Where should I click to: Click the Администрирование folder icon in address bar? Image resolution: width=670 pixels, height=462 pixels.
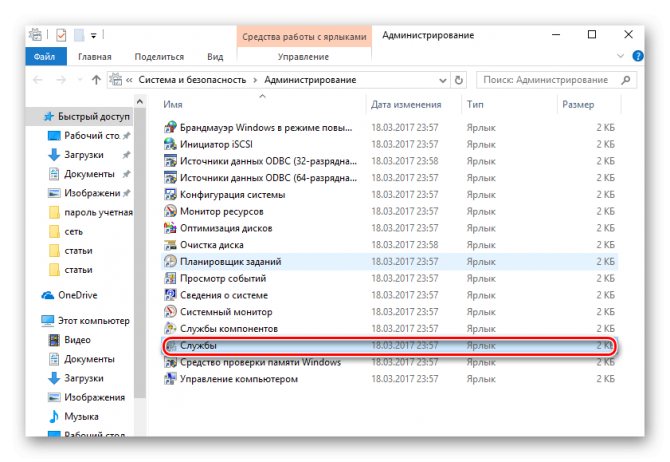tap(115, 79)
